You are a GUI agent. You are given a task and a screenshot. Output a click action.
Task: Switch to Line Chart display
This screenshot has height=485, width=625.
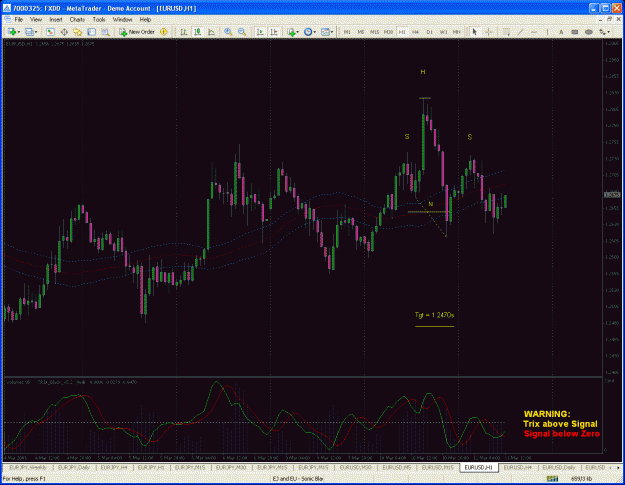212,32
